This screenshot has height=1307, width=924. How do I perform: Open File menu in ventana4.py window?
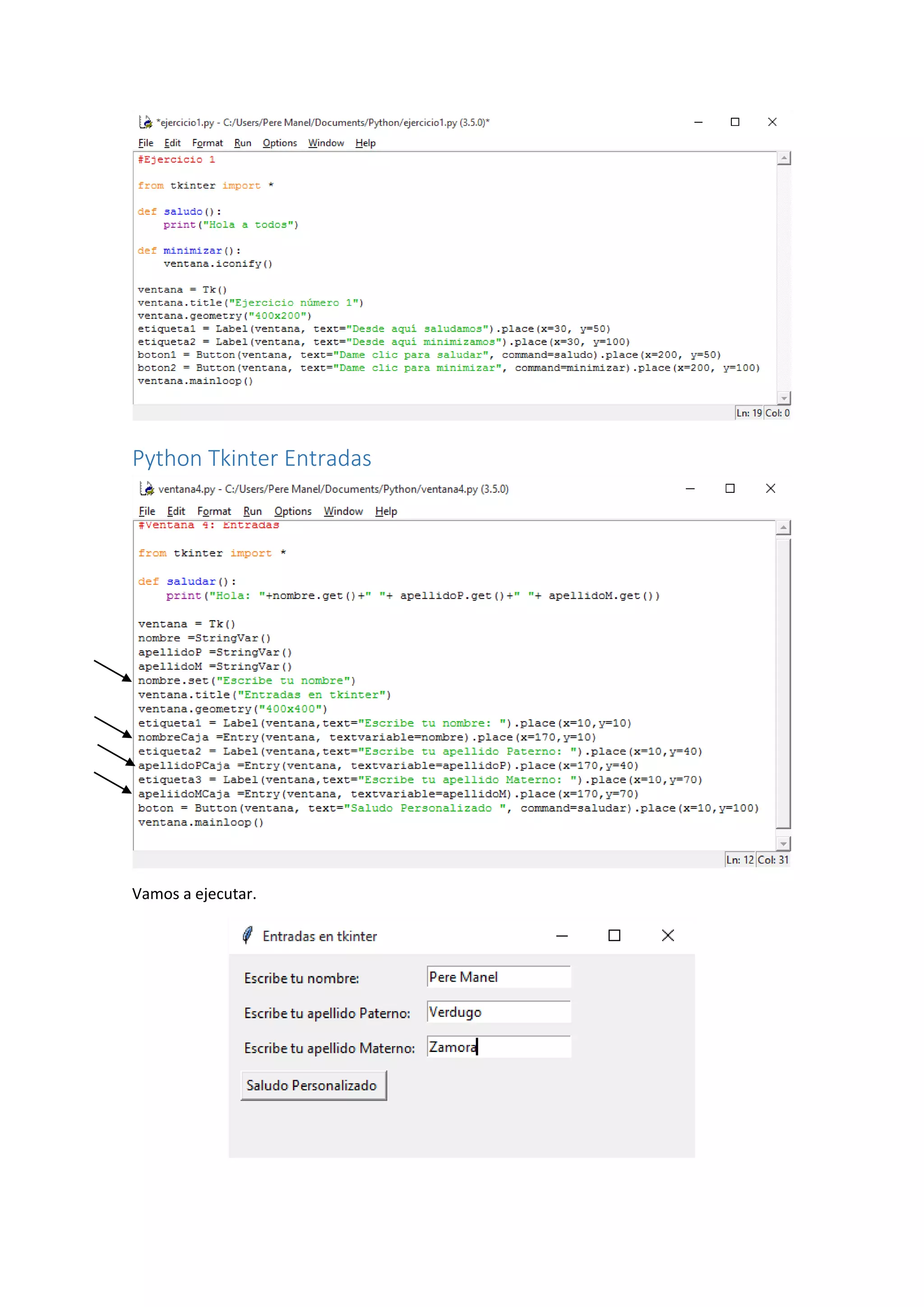pyautogui.click(x=147, y=511)
